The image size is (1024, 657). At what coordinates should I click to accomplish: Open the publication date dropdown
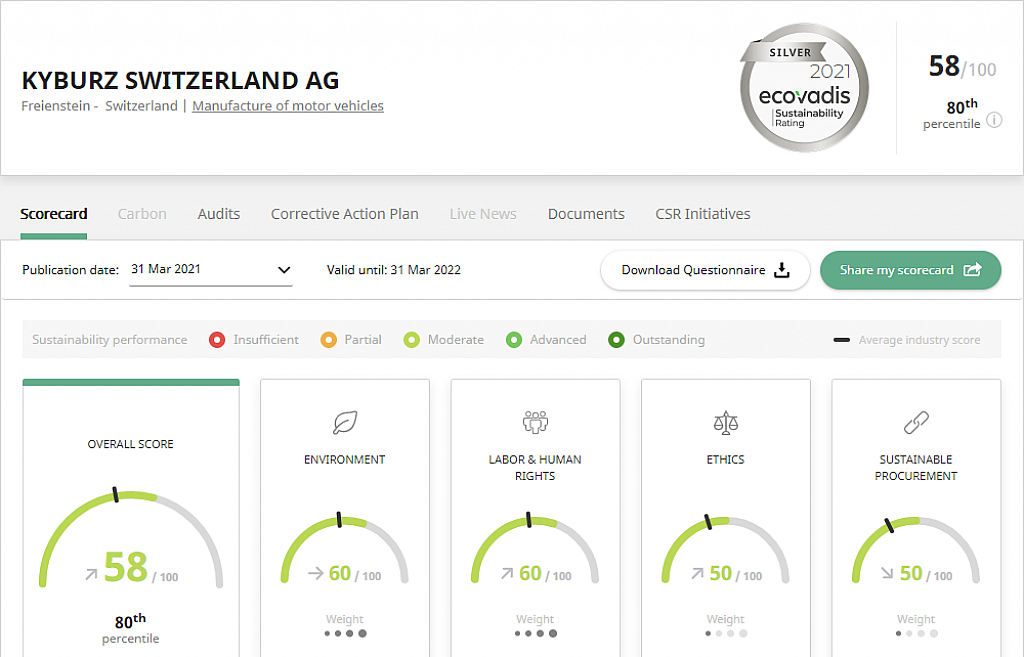[210, 270]
